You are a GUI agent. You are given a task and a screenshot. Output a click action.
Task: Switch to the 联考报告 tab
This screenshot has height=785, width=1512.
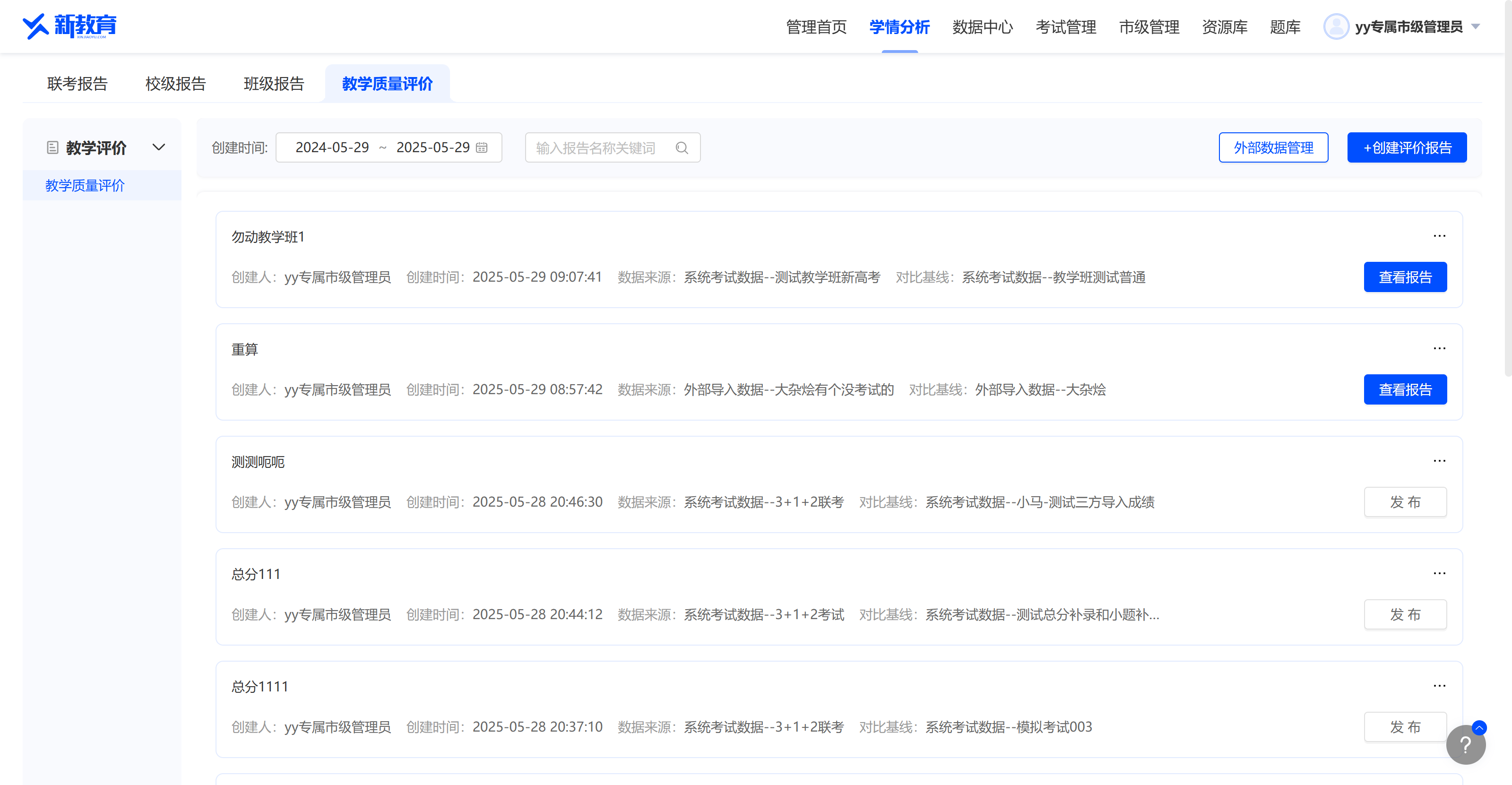tap(78, 84)
